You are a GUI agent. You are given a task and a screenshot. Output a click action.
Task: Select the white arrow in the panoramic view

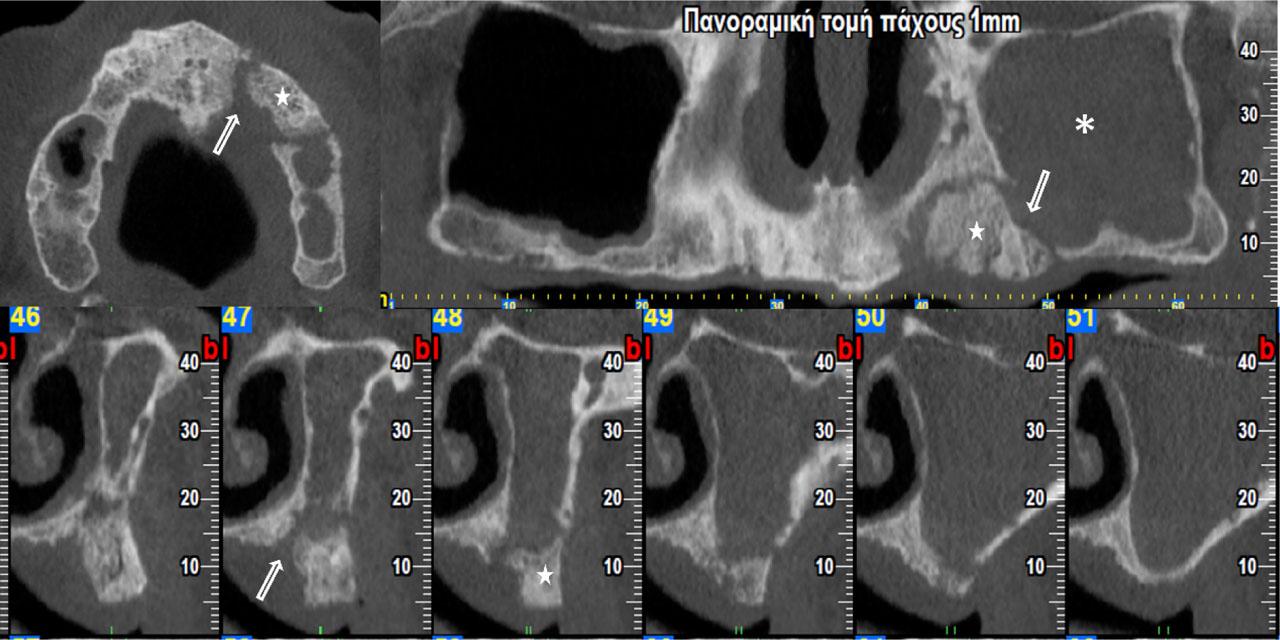click(1041, 191)
